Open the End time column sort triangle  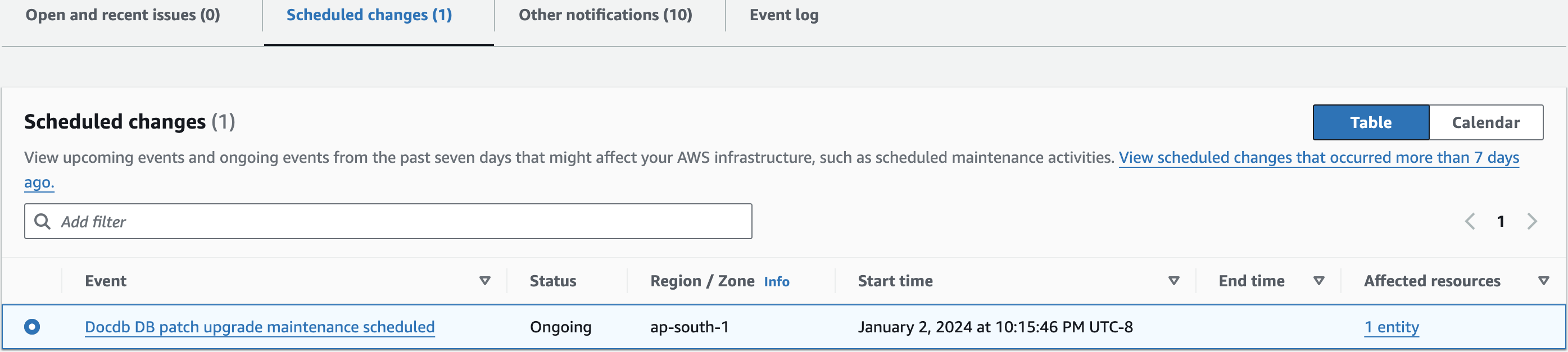tap(1319, 280)
